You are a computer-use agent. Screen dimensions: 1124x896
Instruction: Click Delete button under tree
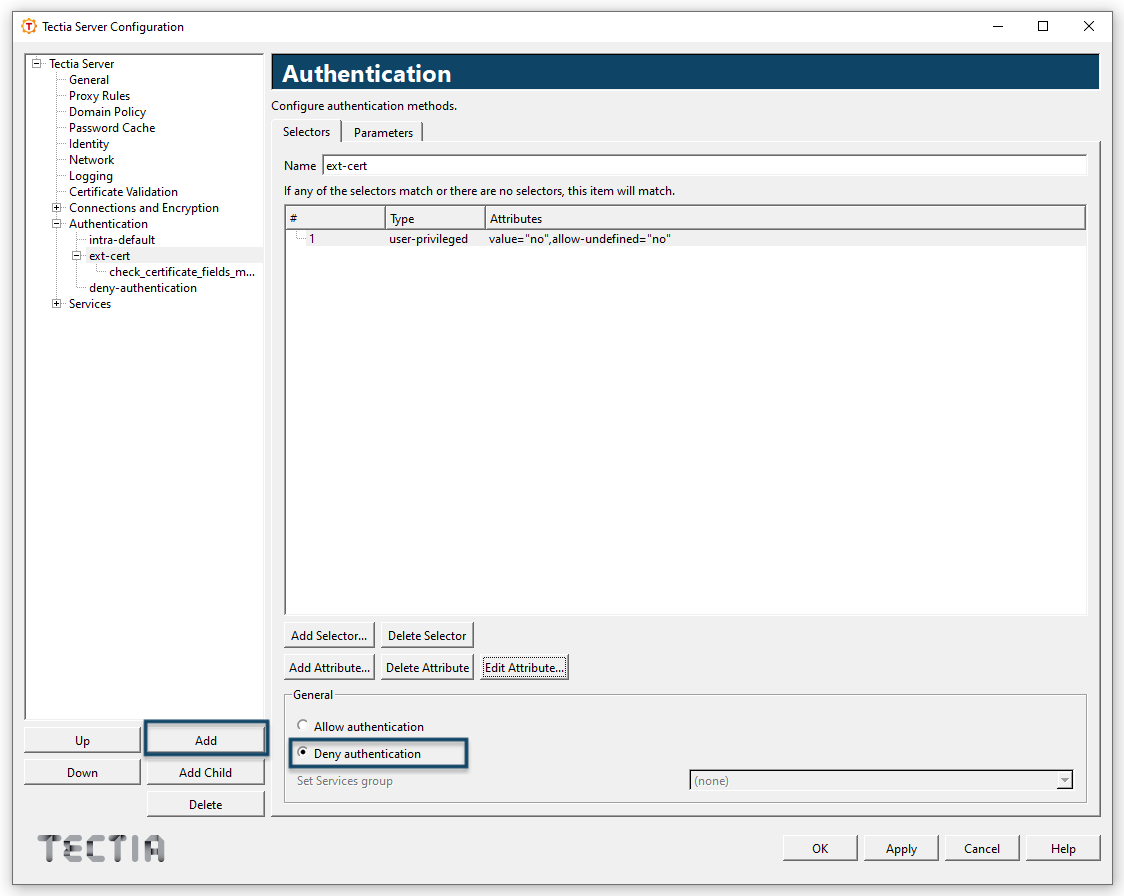click(x=206, y=804)
